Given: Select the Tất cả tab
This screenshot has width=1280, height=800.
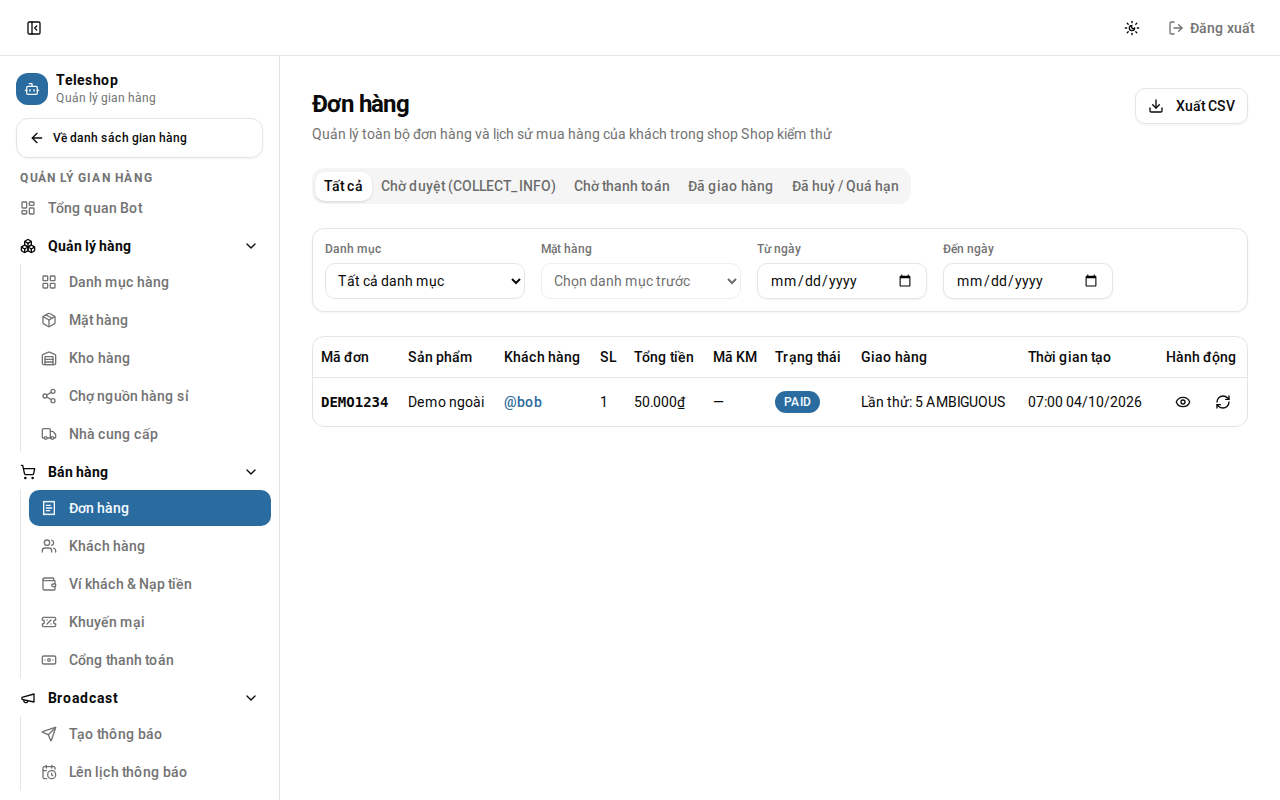Looking at the screenshot, I should [x=343, y=186].
